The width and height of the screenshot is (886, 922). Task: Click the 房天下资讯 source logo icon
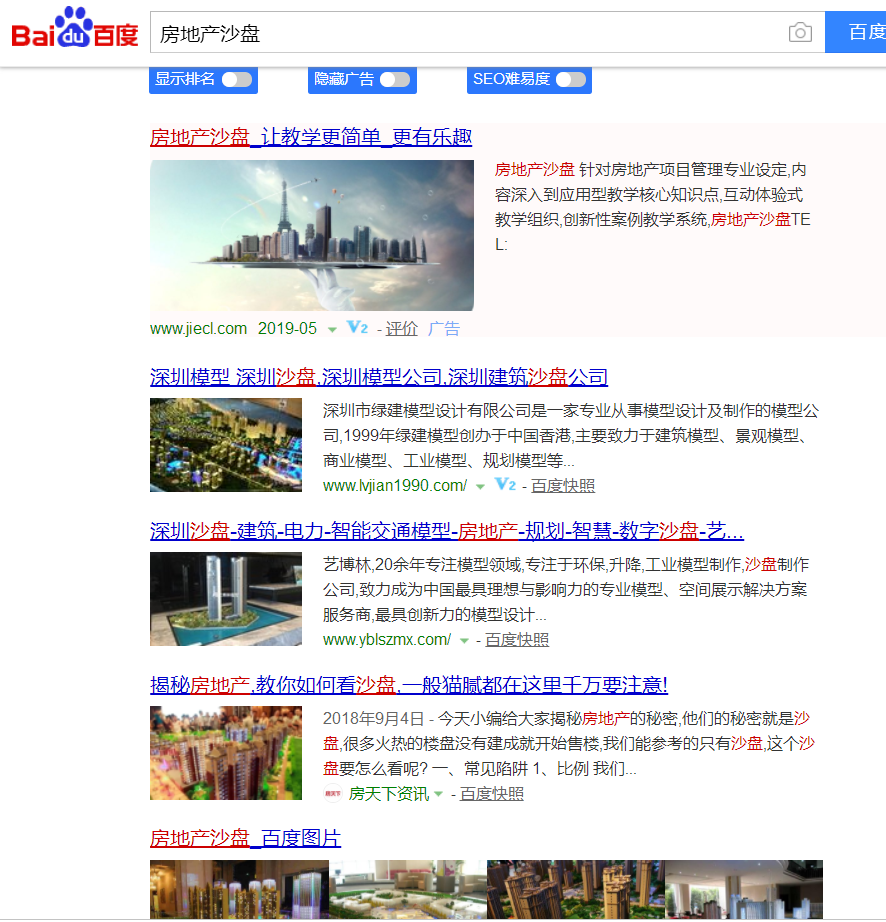click(333, 793)
